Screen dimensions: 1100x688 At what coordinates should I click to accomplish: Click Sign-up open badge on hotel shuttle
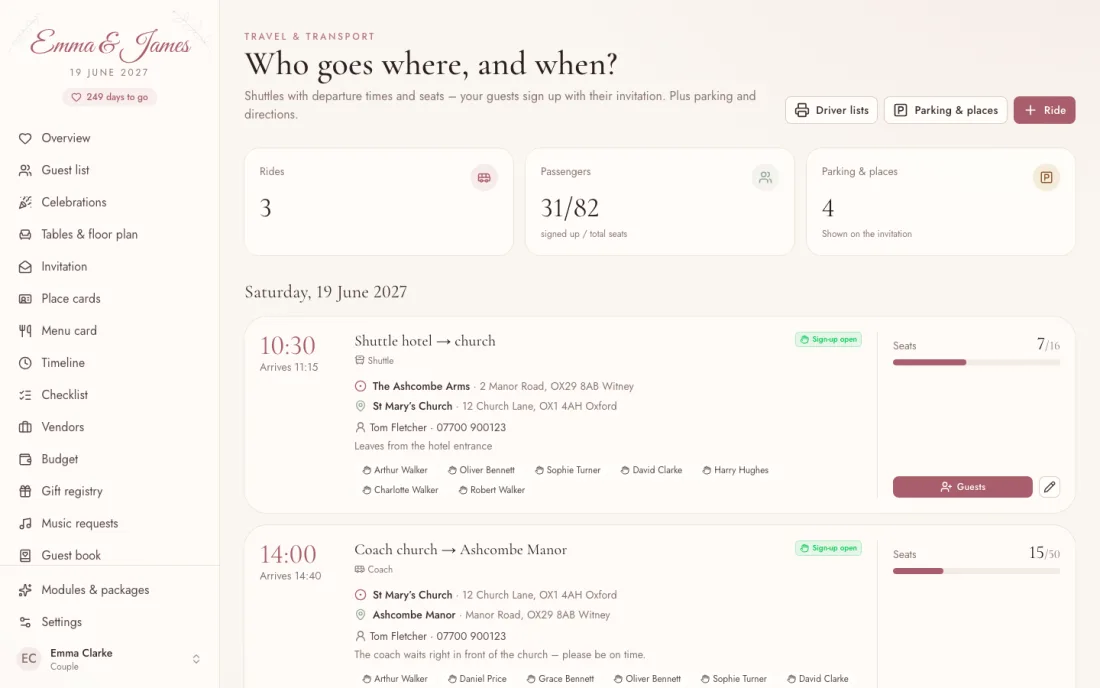coord(828,339)
